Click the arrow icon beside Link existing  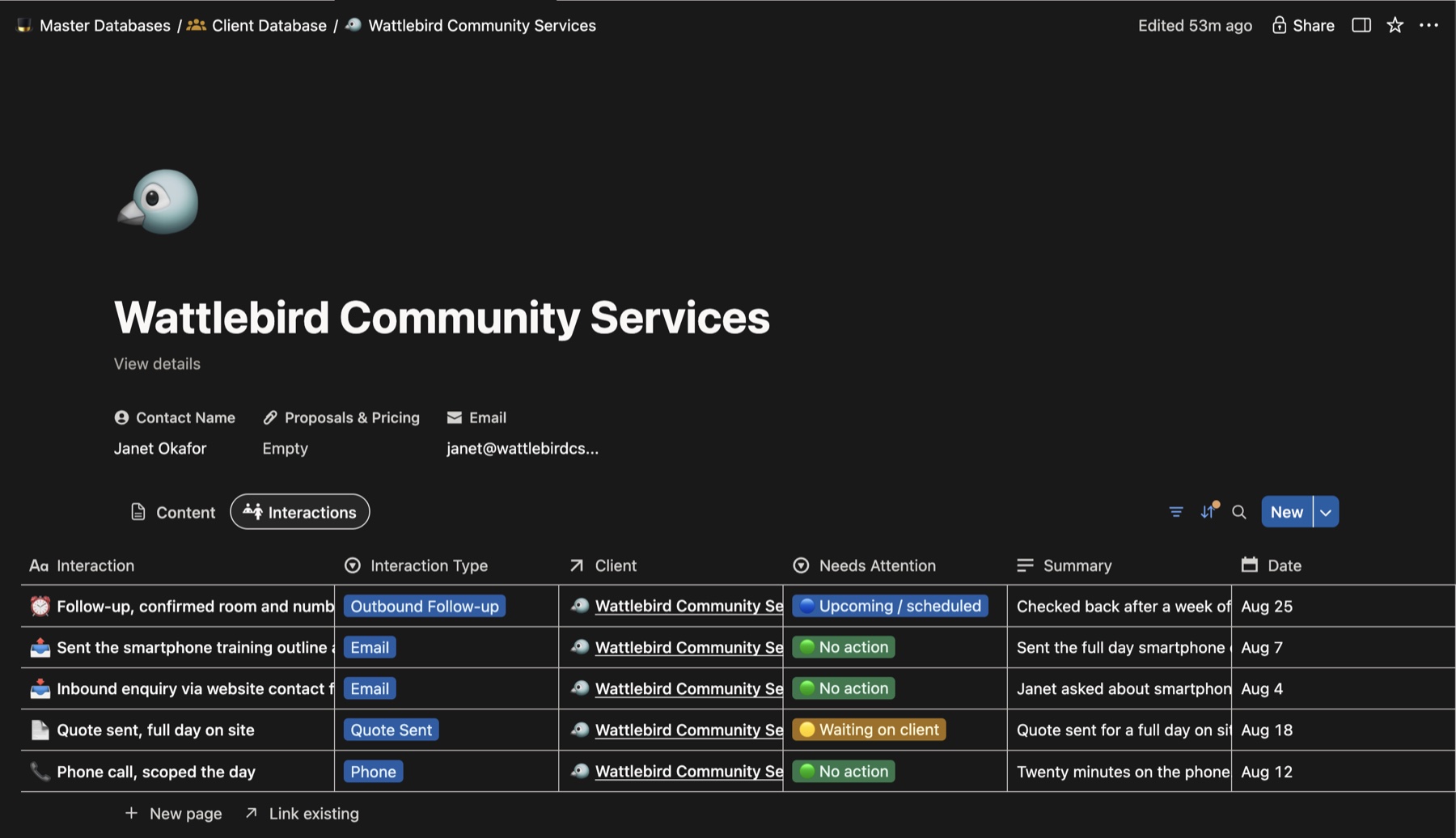click(x=252, y=813)
